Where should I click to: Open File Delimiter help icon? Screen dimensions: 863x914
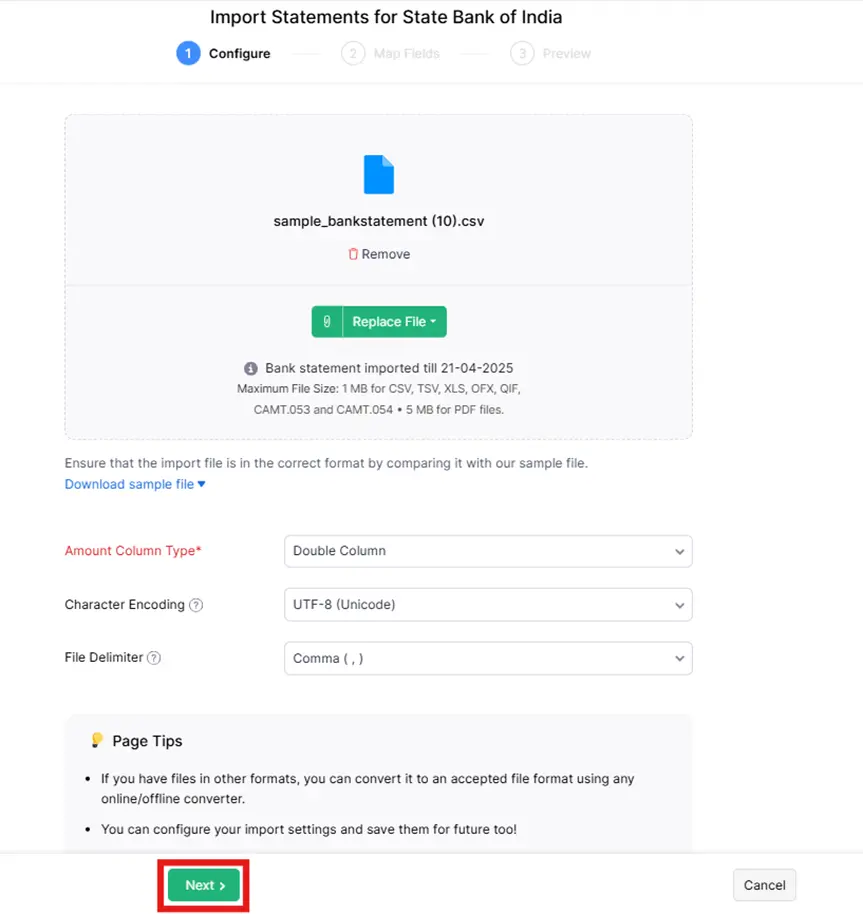point(154,658)
